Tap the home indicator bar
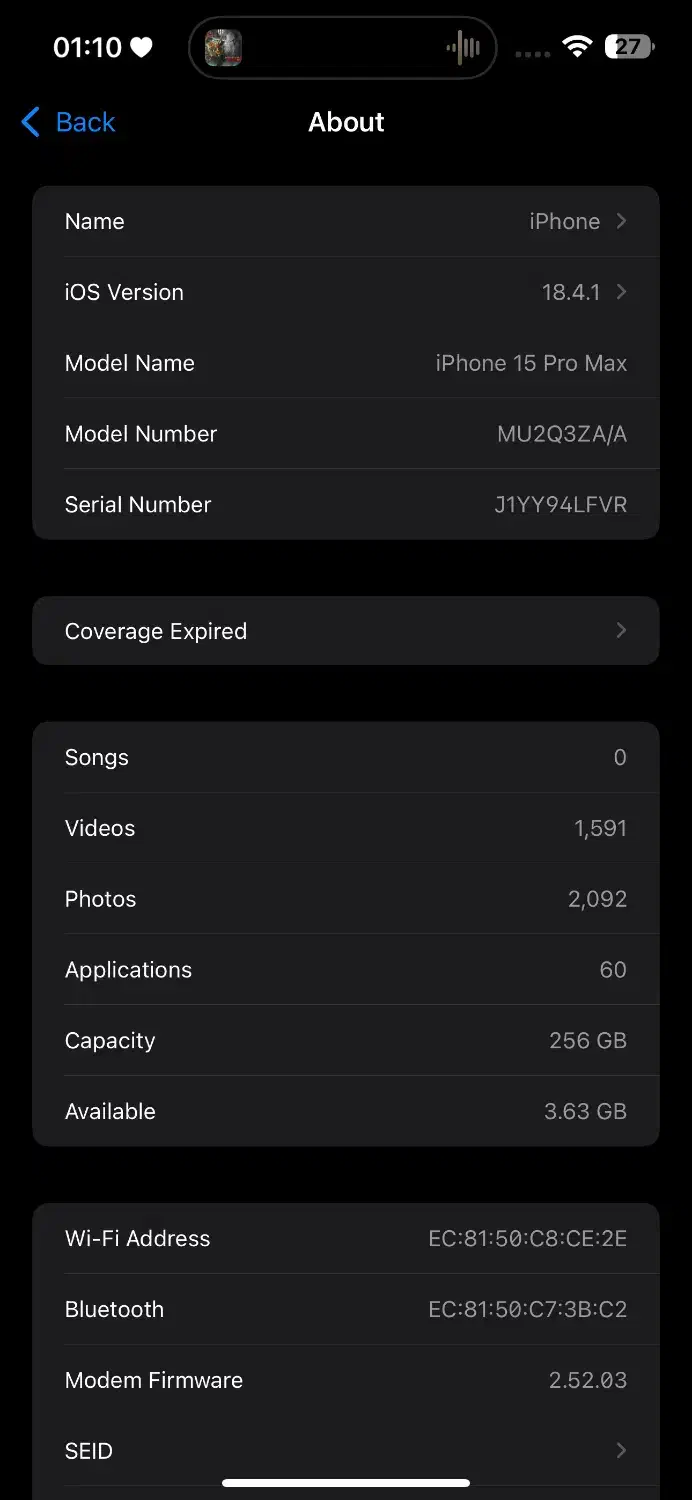 (x=346, y=1483)
